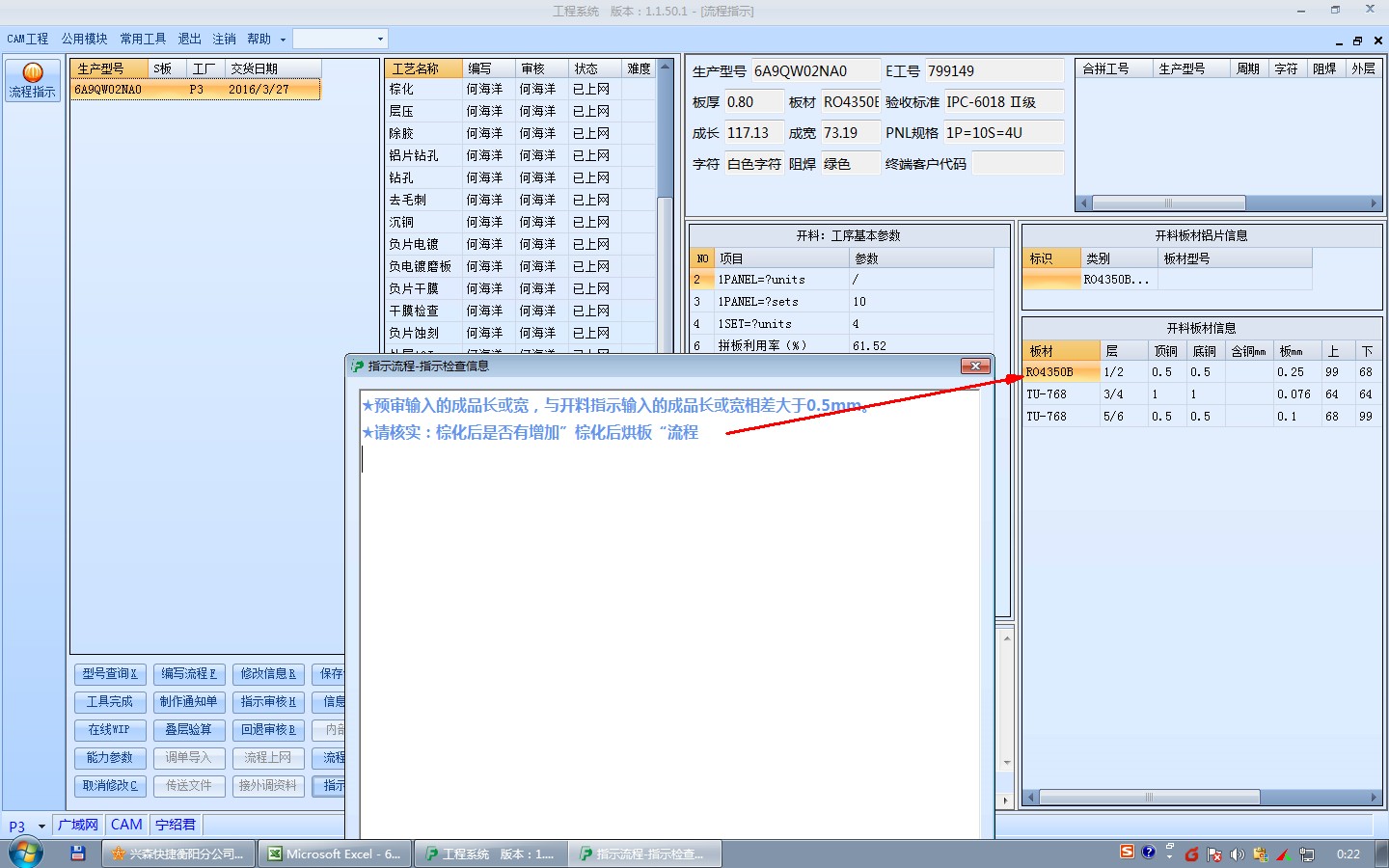Open the 帮助 menu dropdown arrow
The width and height of the screenshot is (1389, 868).
coord(283,40)
